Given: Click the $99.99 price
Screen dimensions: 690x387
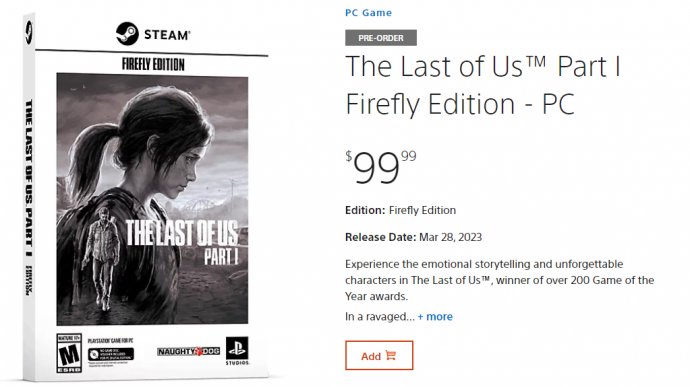Looking at the screenshot, I should pos(381,167).
